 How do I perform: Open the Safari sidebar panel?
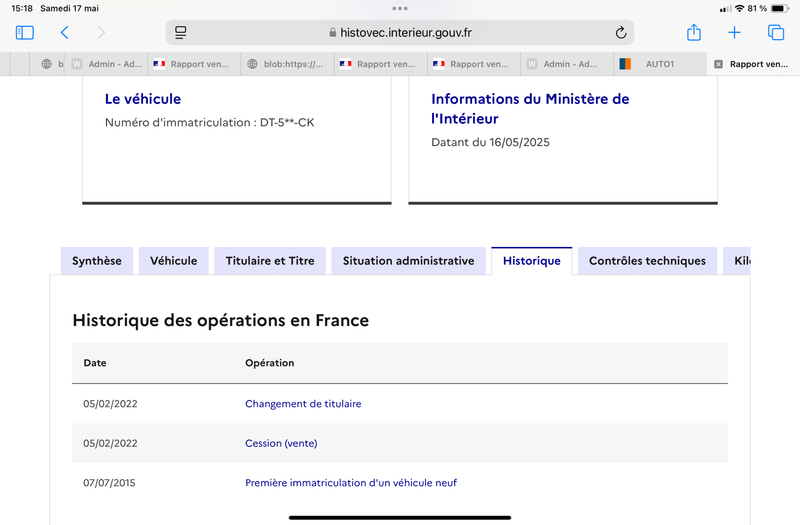(24, 33)
